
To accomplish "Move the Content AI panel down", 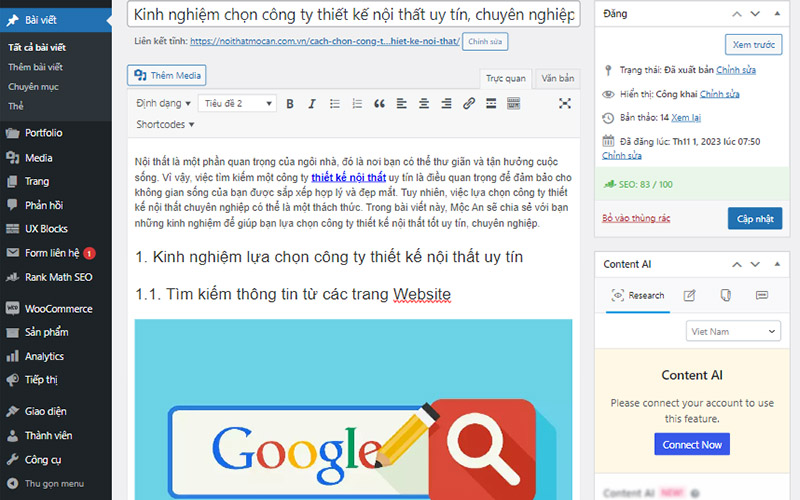I will click(x=755, y=264).
